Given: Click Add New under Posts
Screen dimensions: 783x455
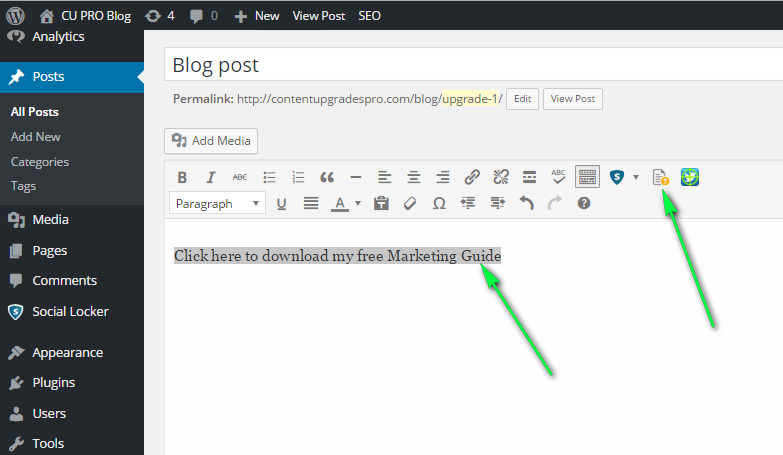Looking at the screenshot, I should [35, 137].
